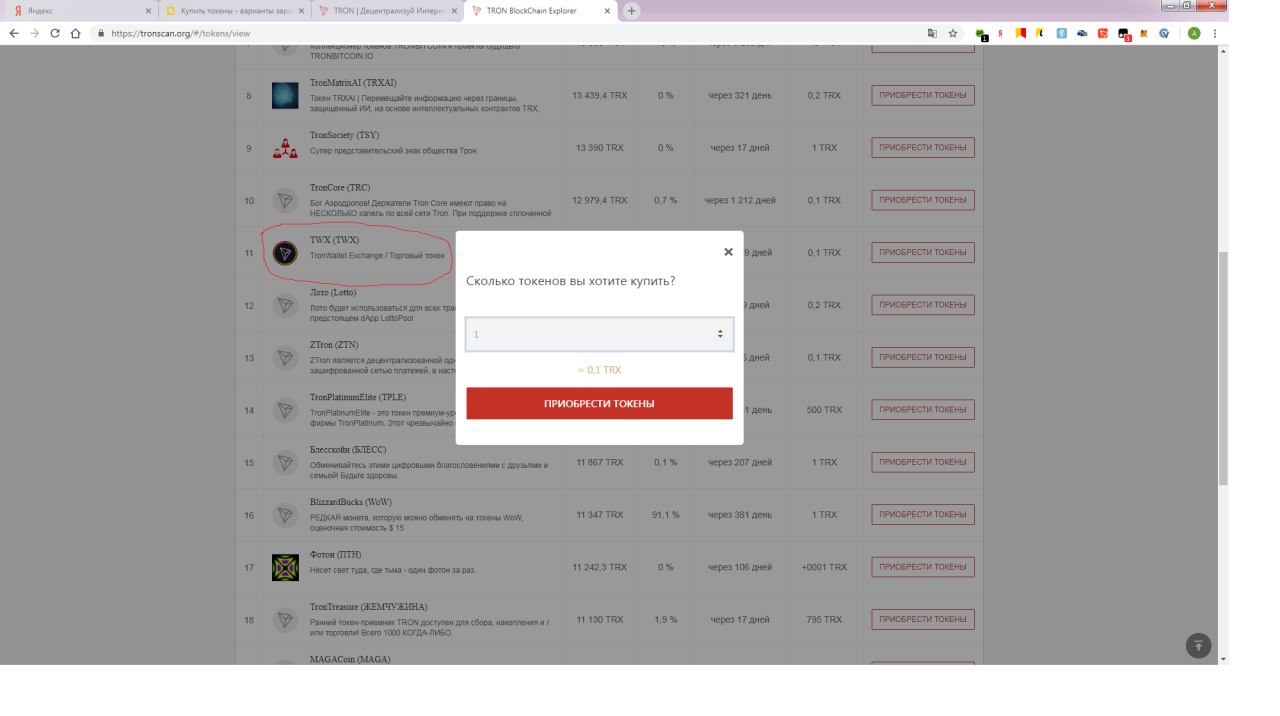Go back to the previous page

pos(14,33)
